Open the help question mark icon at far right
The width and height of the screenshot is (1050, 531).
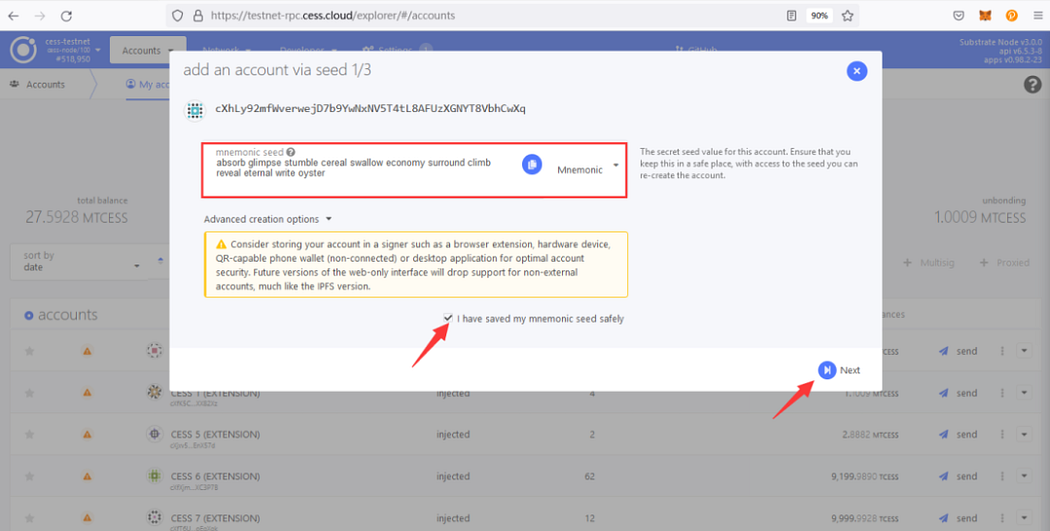click(1033, 84)
